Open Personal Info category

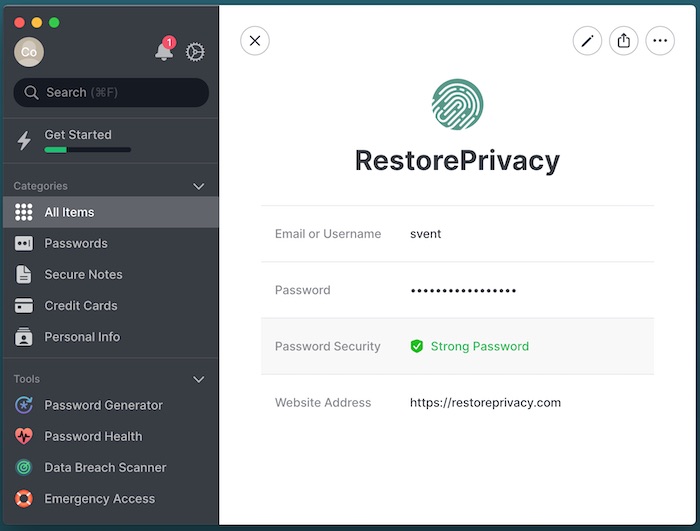pyautogui.click(x=110, y=337)
